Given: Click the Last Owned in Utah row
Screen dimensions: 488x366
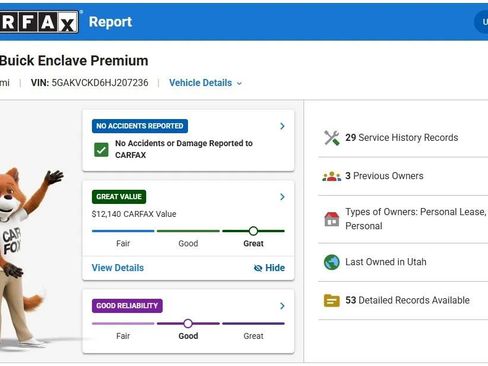Looking at the screenshot, I should (403, 262).
